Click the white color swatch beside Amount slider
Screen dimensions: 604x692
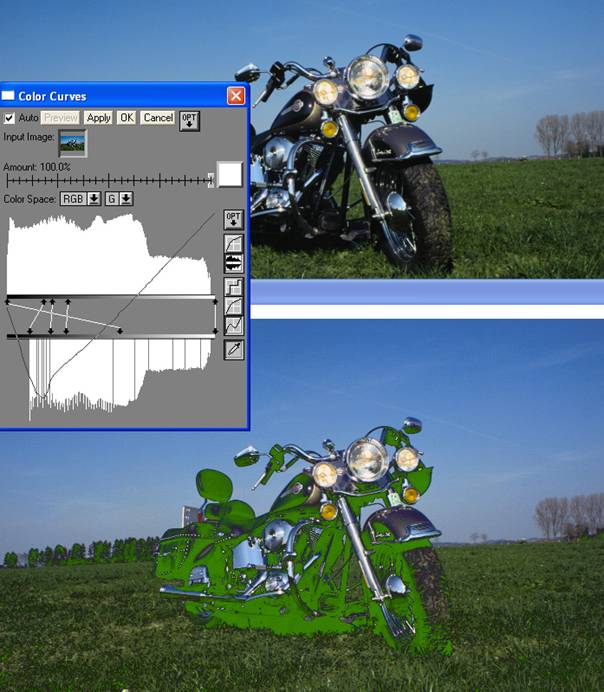coord(230,174)
